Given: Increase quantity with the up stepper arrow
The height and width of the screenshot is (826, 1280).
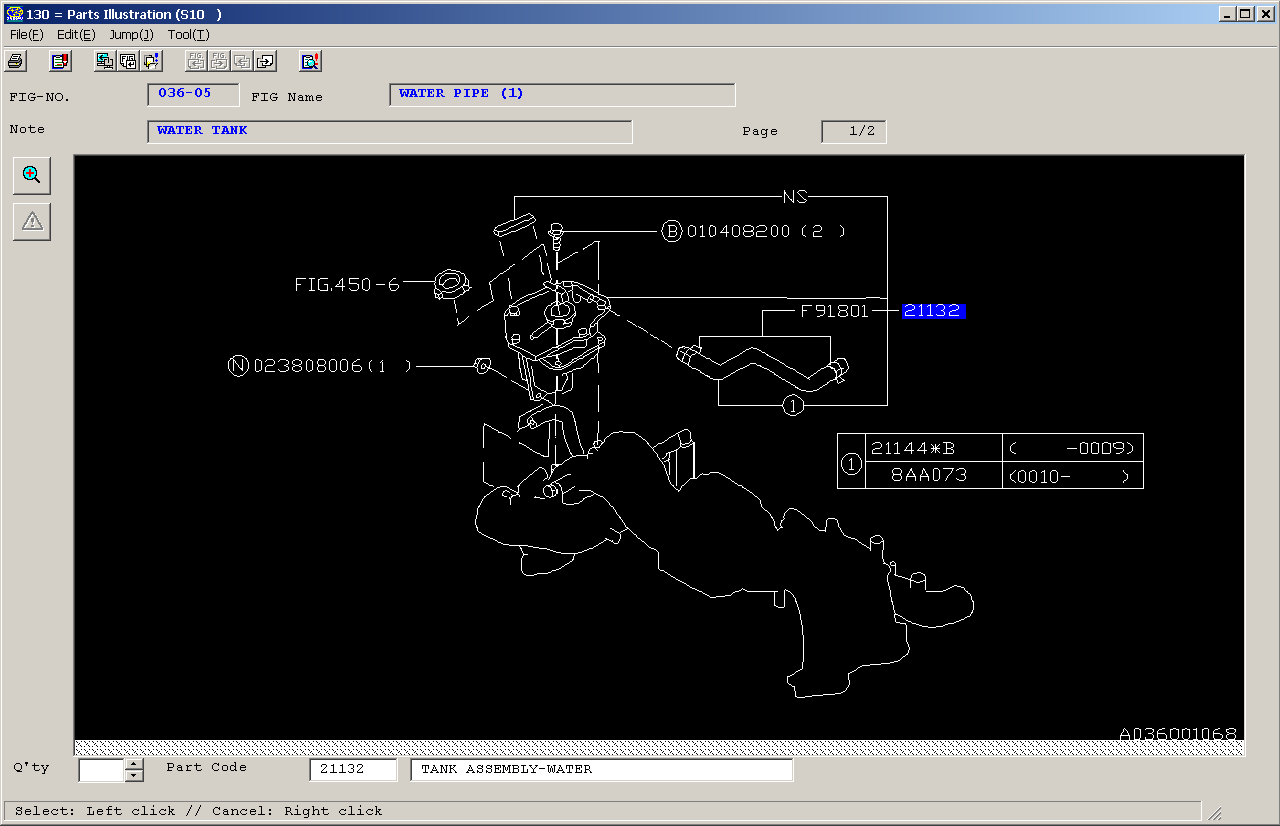Looking at the screenshot, I should coord(135,765).
